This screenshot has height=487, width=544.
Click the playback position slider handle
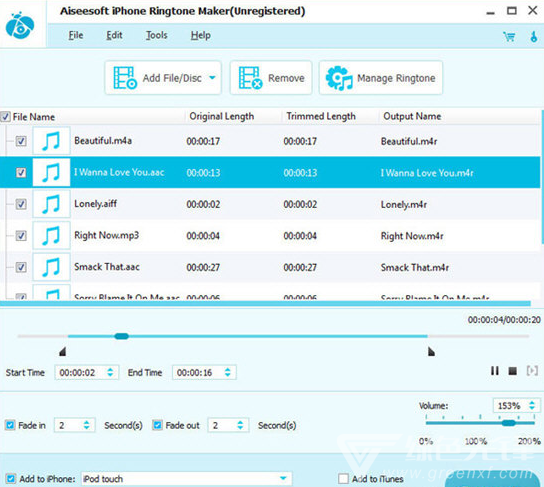tap(122, 336)
